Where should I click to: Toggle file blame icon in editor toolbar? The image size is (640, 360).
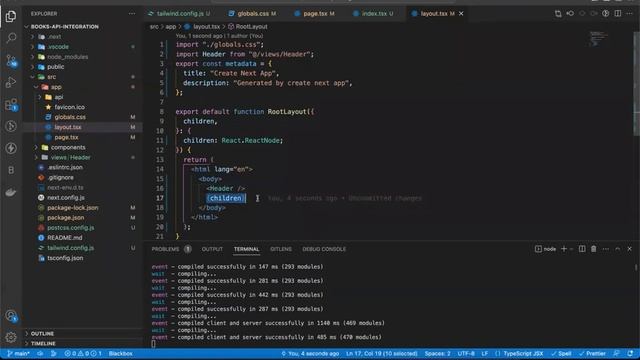(606, 13)
